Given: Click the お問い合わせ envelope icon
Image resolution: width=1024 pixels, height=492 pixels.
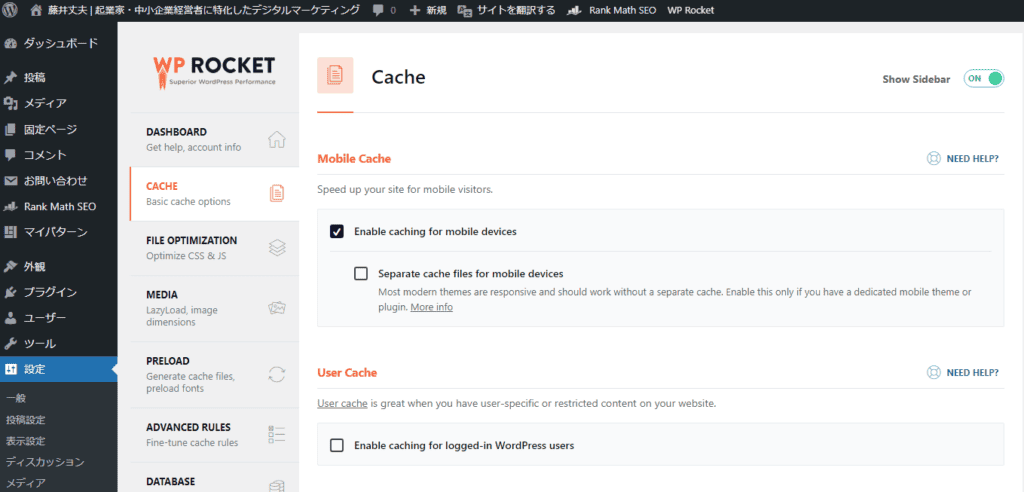Looking at the screenshot, I should click(10, 180).
